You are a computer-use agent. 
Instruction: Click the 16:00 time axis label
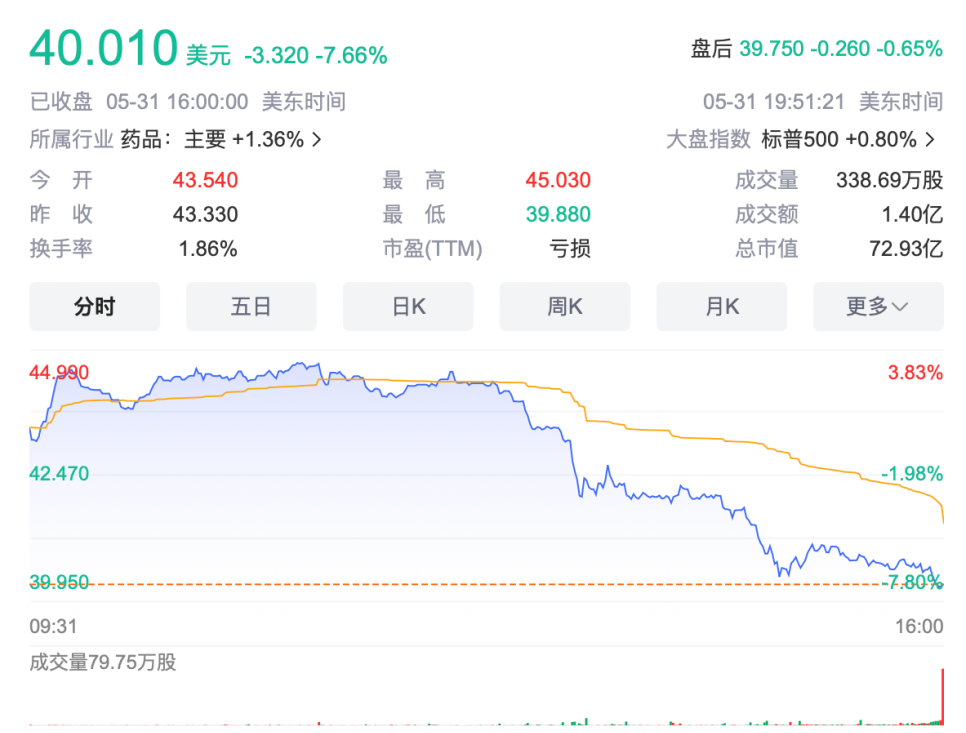point(919,626)
